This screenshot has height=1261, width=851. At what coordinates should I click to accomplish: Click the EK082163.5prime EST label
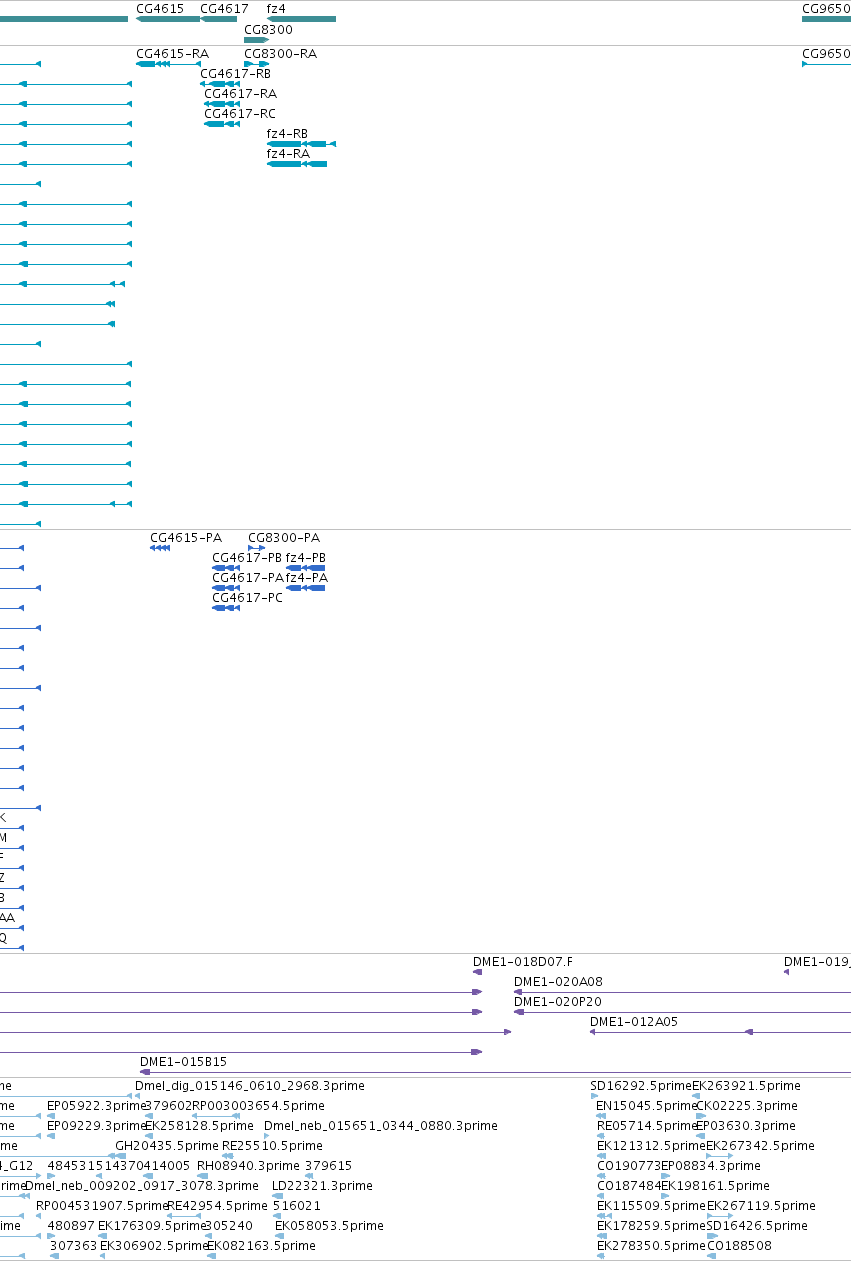[x=261, y=1246]
